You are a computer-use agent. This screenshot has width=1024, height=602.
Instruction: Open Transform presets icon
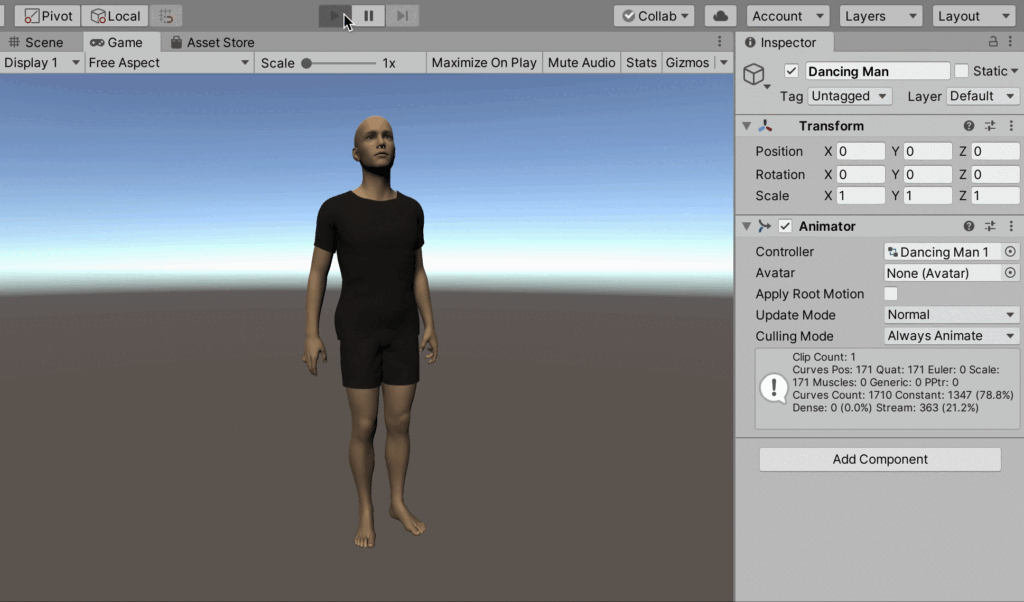click(990, 125)
